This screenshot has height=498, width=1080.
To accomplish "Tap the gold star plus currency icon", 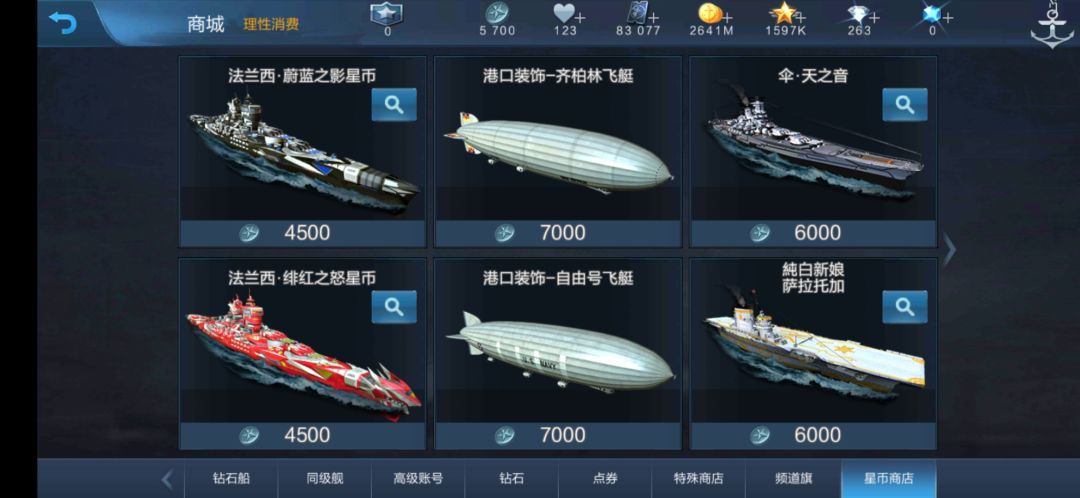I will 787,14.
